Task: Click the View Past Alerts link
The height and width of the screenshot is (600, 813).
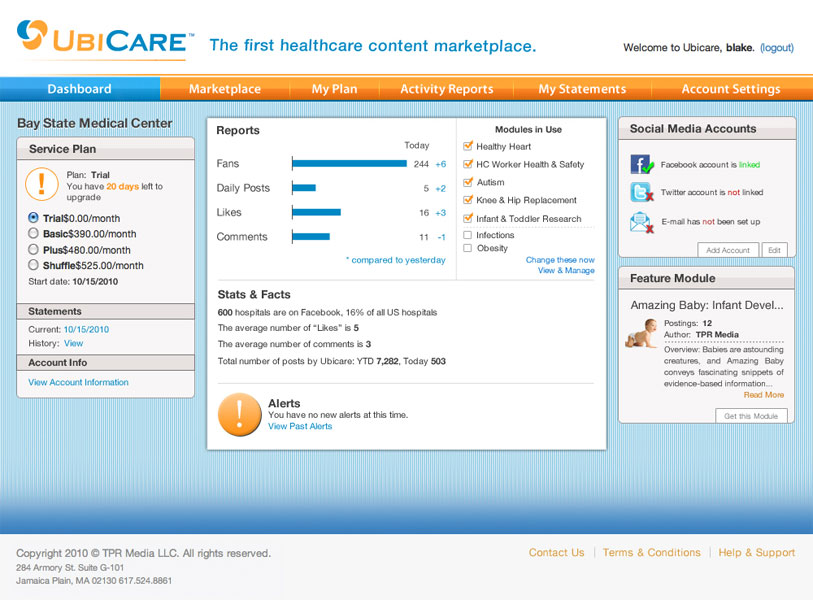Action: 300,426
